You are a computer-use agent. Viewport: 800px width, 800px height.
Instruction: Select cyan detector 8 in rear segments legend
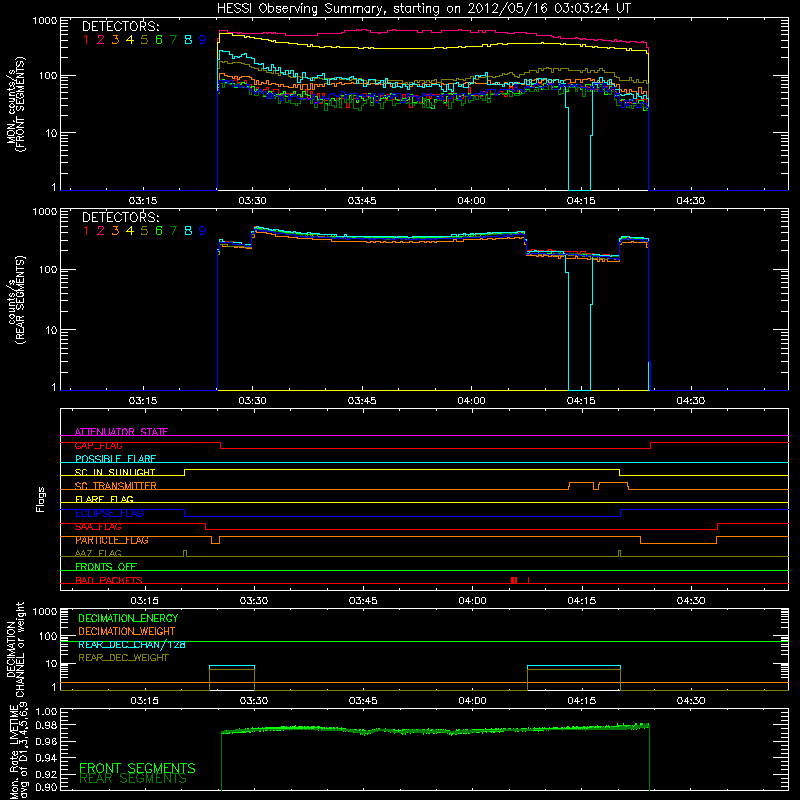point(188,231)
